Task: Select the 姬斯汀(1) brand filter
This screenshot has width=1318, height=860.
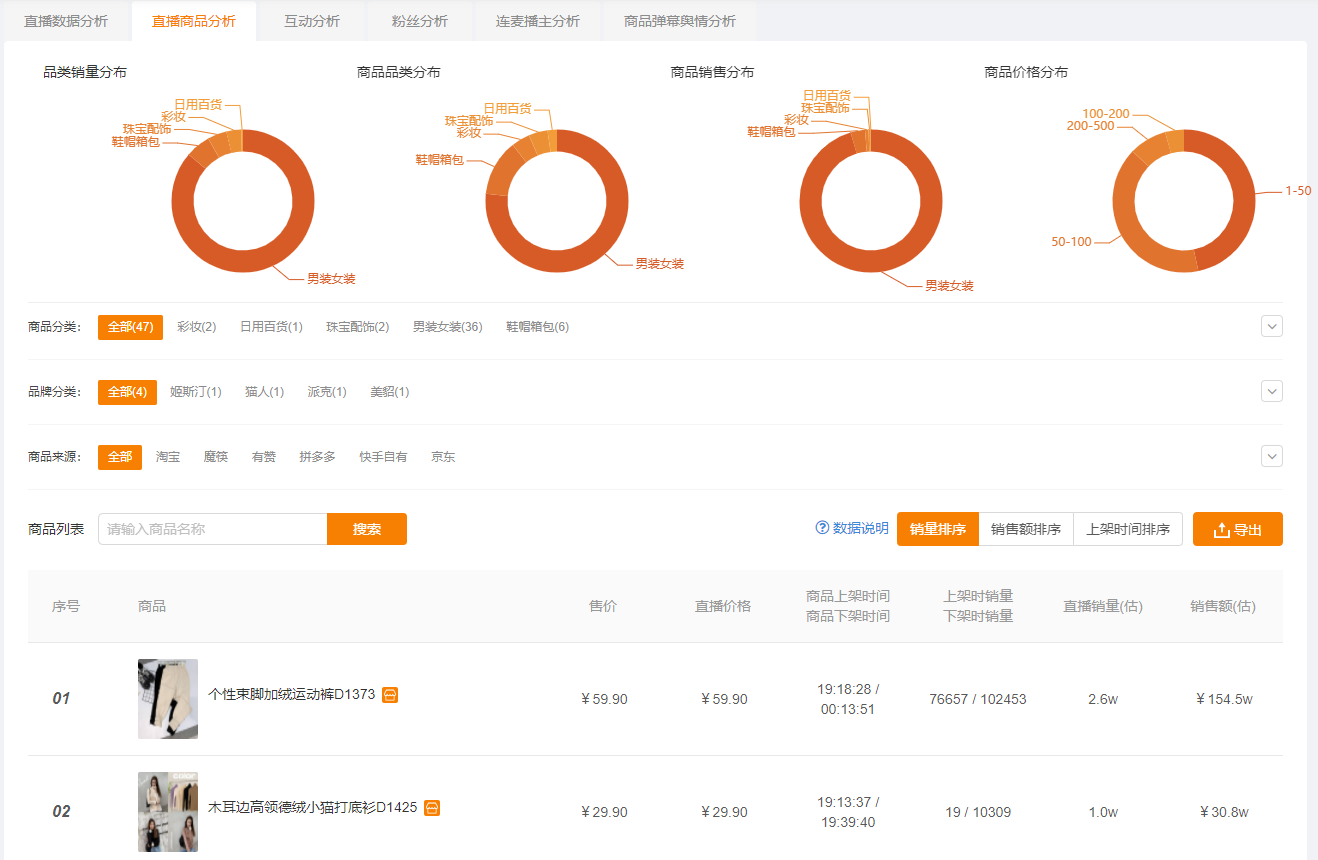Action: pyautogui.click(x=196, y=391)
